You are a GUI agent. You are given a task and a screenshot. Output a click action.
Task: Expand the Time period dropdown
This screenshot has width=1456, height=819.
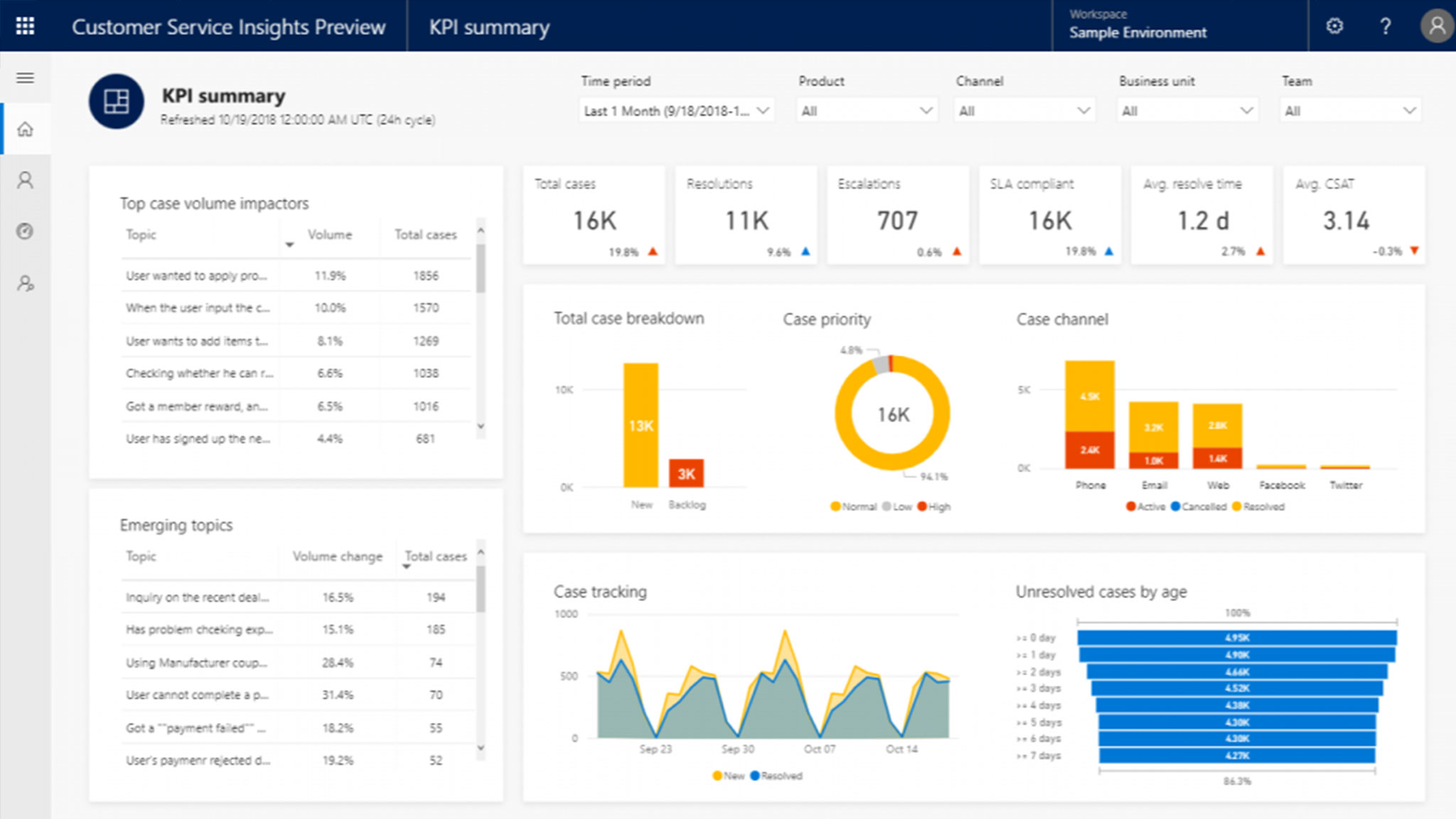point(676,111)
